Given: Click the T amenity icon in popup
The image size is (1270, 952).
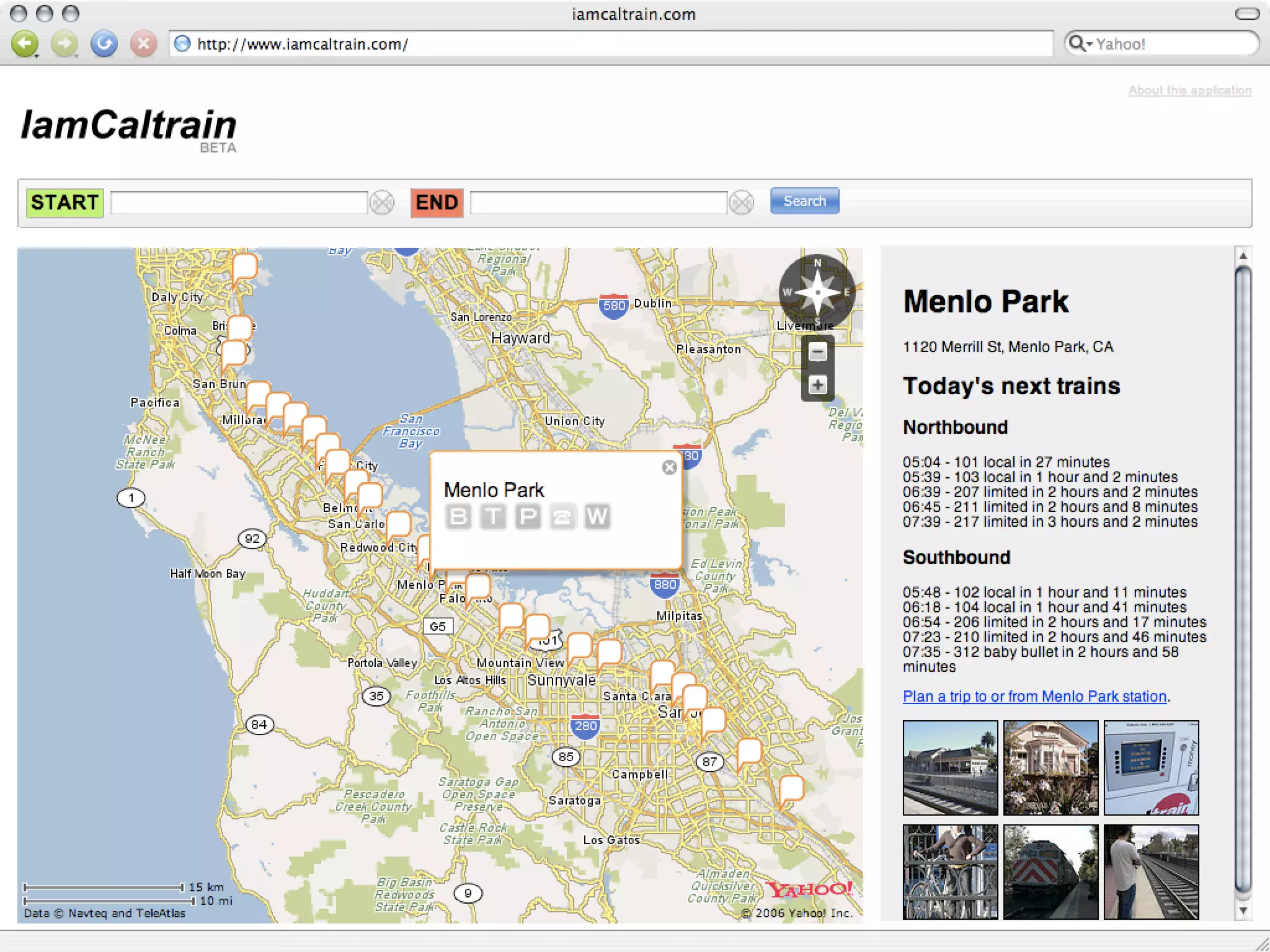Looking at the screenshot, I should pyautogui.click(x=493, y=516).
